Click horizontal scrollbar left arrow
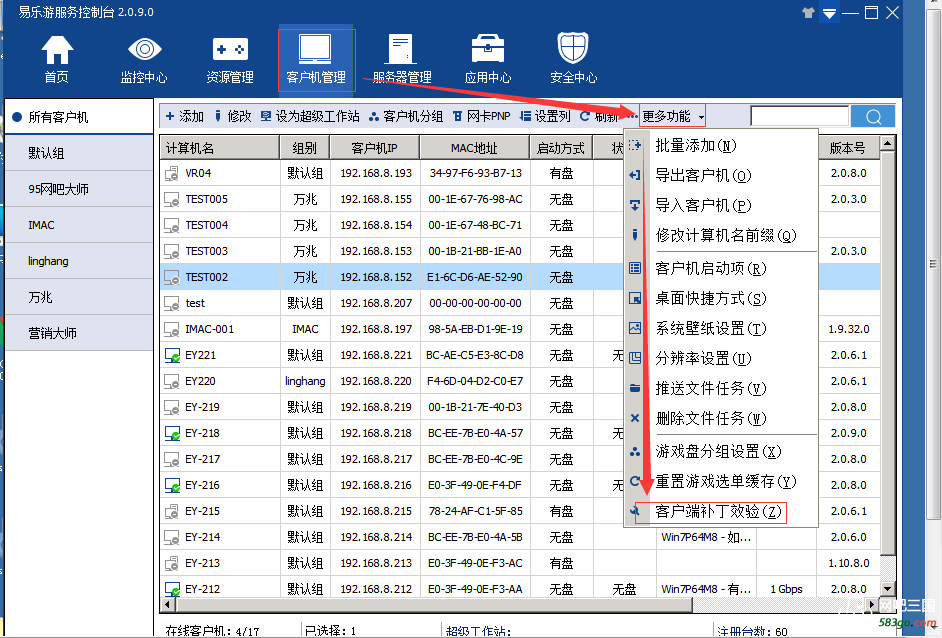The image size is (942, 638). (168, 604)
